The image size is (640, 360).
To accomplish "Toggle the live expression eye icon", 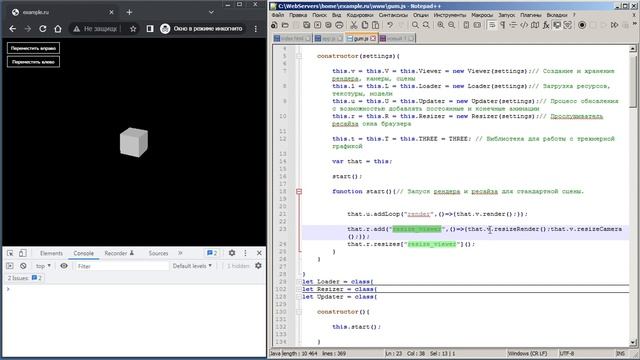I will (64, 266).
